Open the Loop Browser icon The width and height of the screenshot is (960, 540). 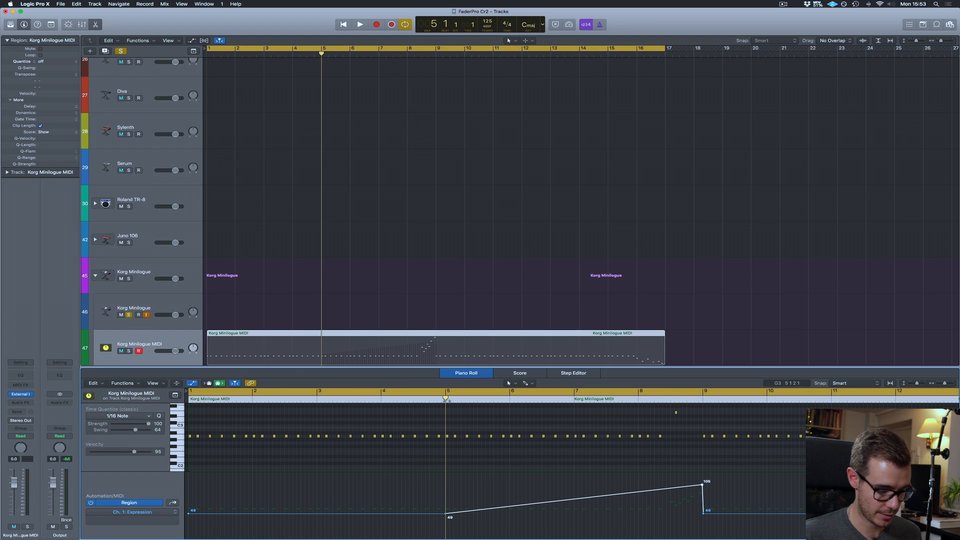[x=936, y=24]
